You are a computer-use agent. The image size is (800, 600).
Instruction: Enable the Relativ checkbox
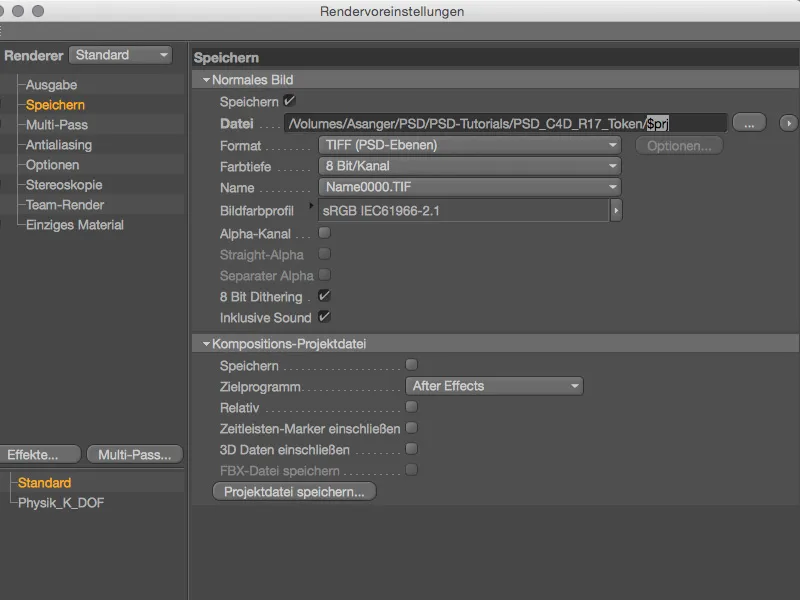(x=412, y=407)
